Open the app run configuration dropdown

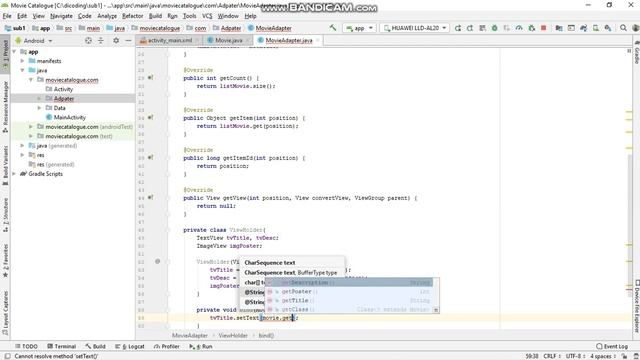tap(360, 28)
